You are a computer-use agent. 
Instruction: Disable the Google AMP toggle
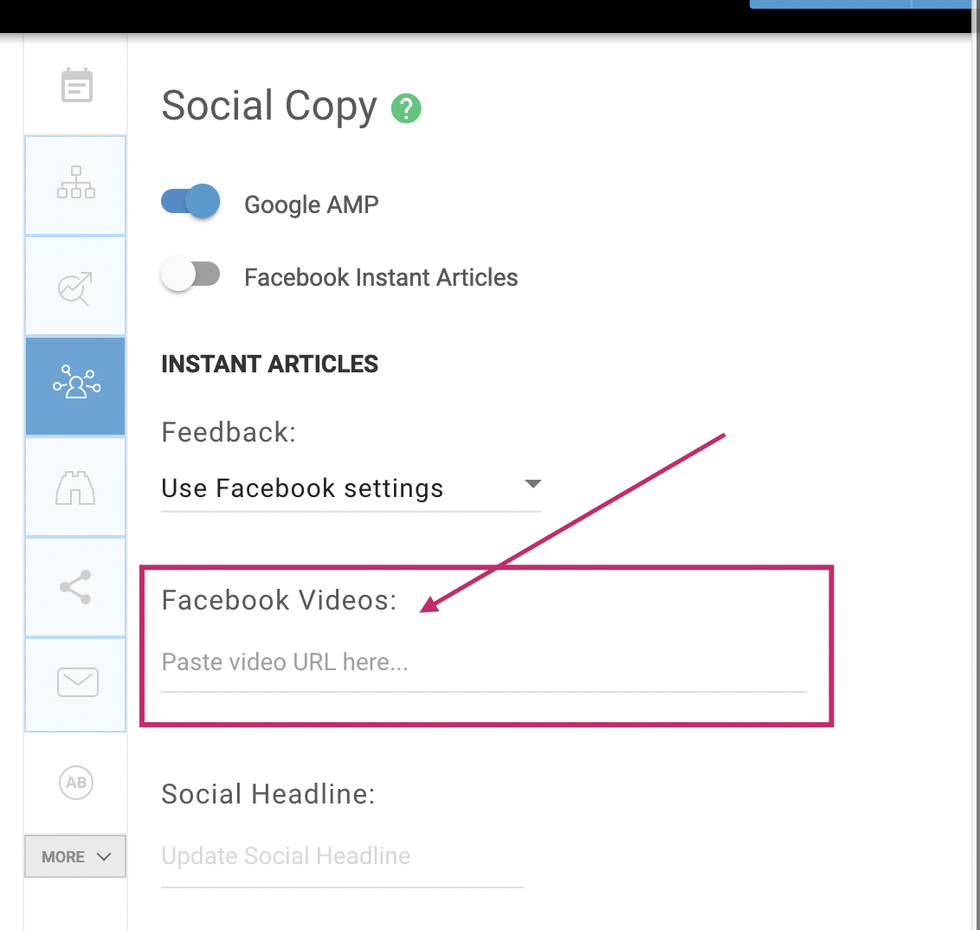click(x=190, y=202)
